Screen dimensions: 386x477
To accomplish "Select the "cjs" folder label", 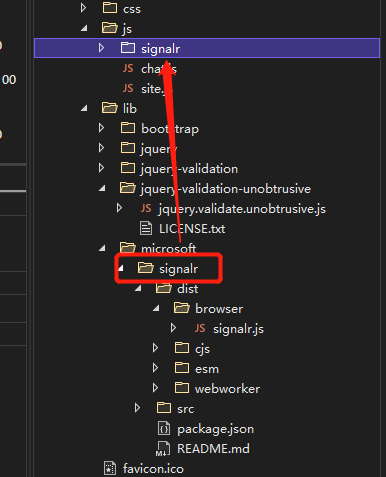I will (202, 349).
